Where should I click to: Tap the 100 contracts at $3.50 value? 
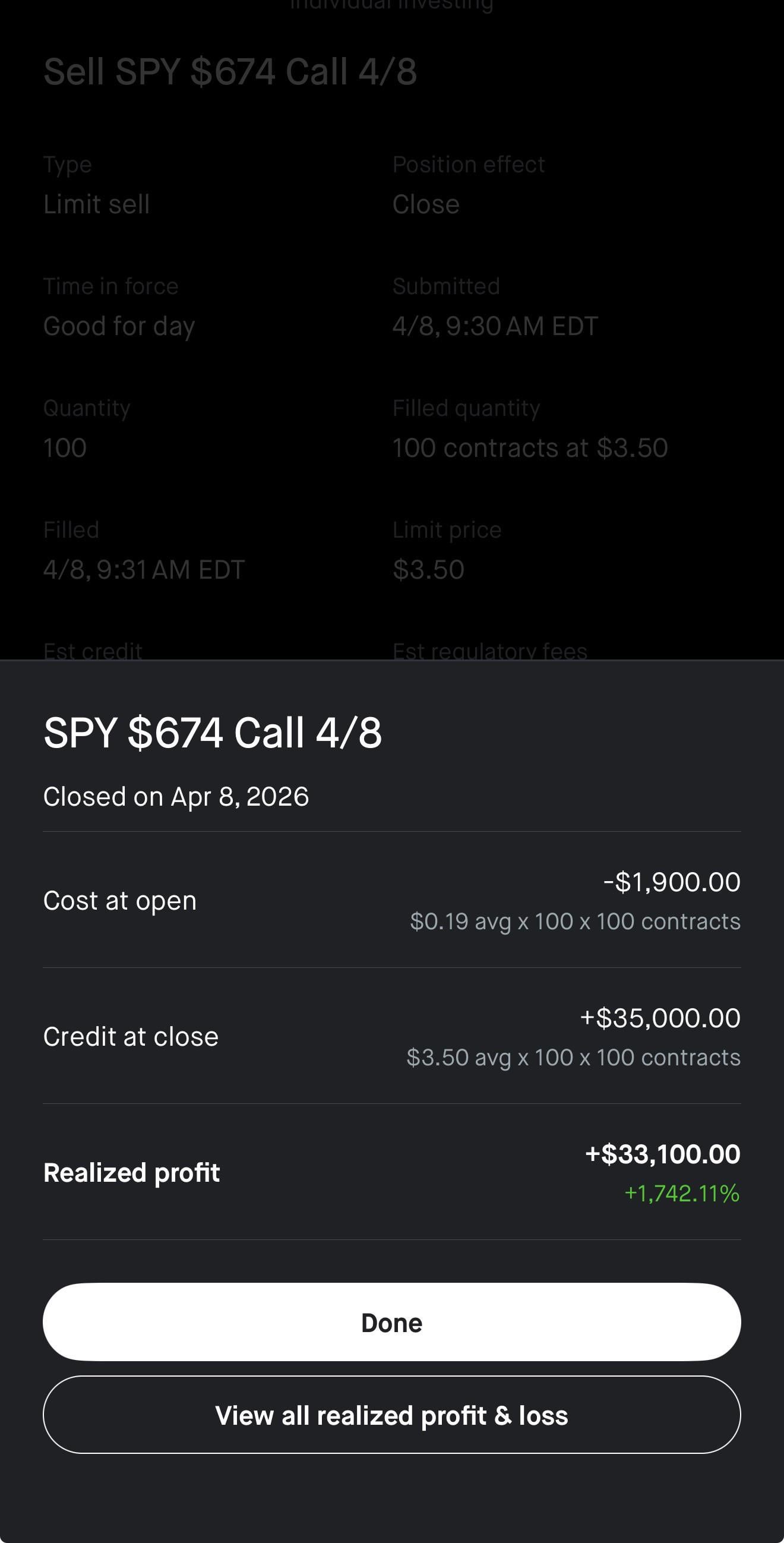click(x=530, y=448)
